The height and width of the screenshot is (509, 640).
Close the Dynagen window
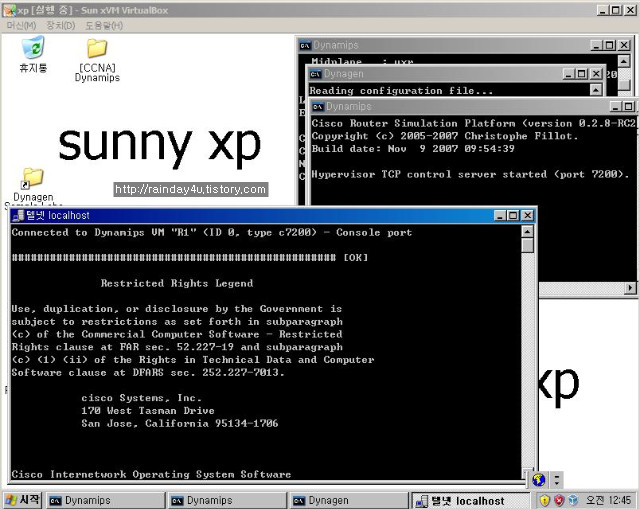coord(596,74)
